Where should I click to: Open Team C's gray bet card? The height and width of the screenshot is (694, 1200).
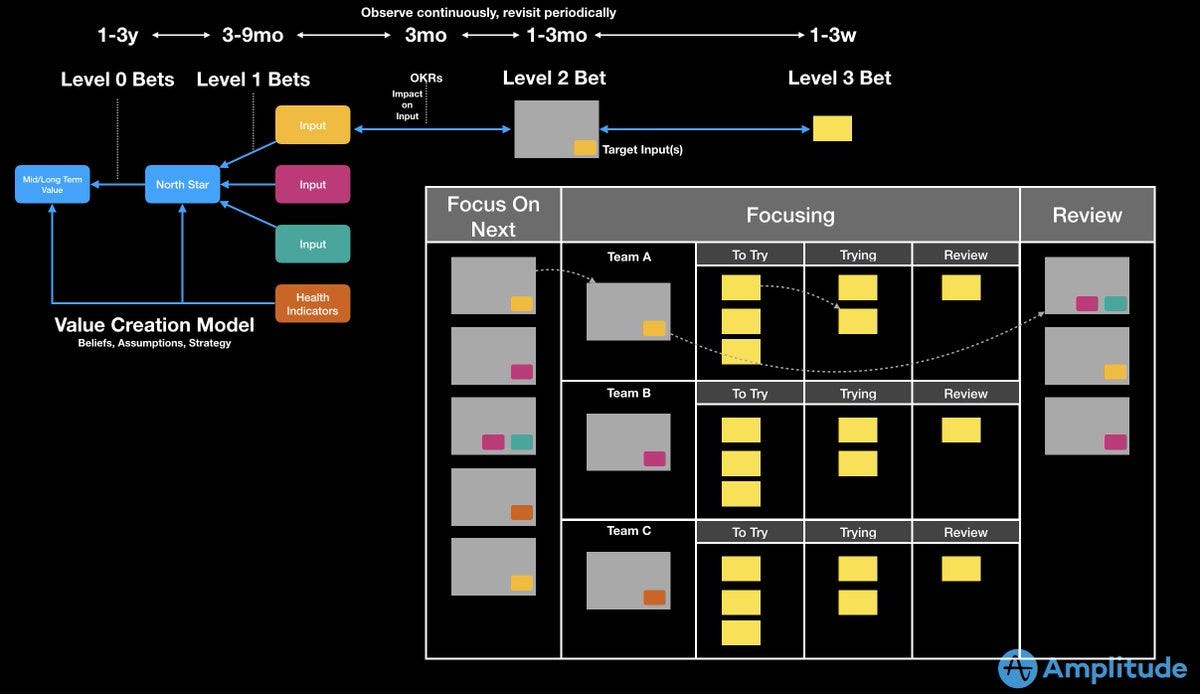(x=628, y=580)
